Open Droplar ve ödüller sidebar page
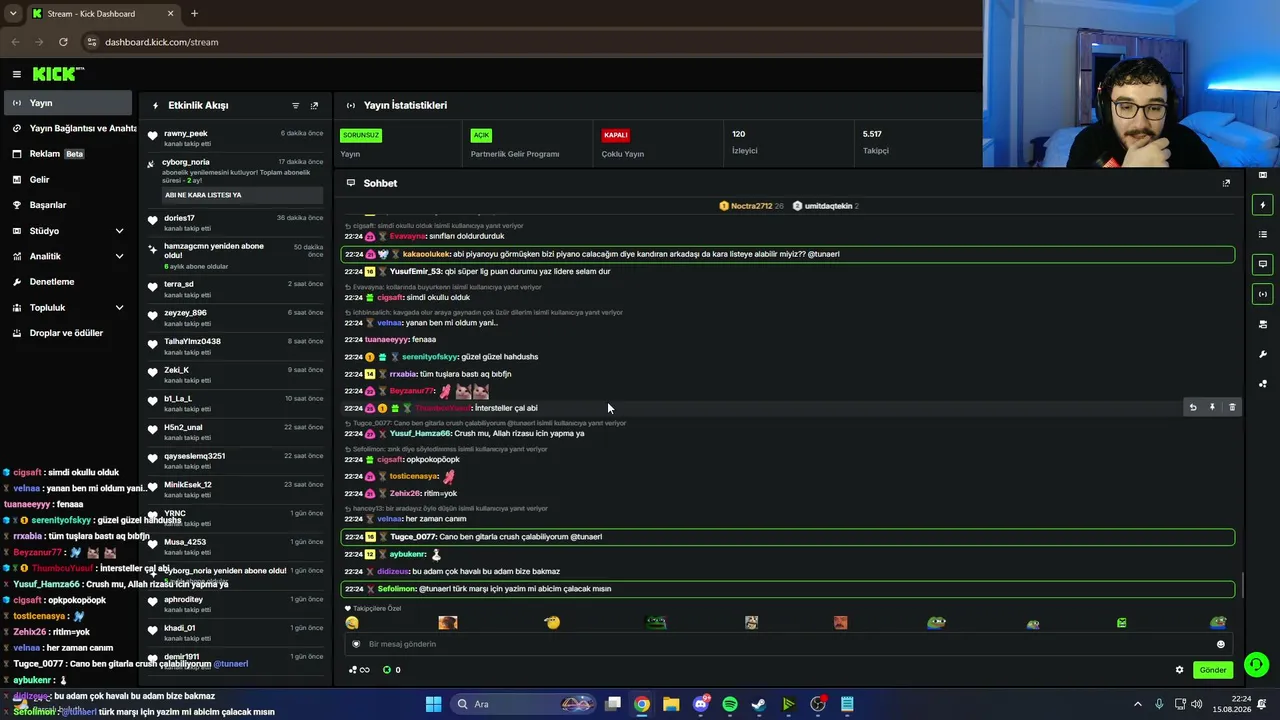 [66, 333]
